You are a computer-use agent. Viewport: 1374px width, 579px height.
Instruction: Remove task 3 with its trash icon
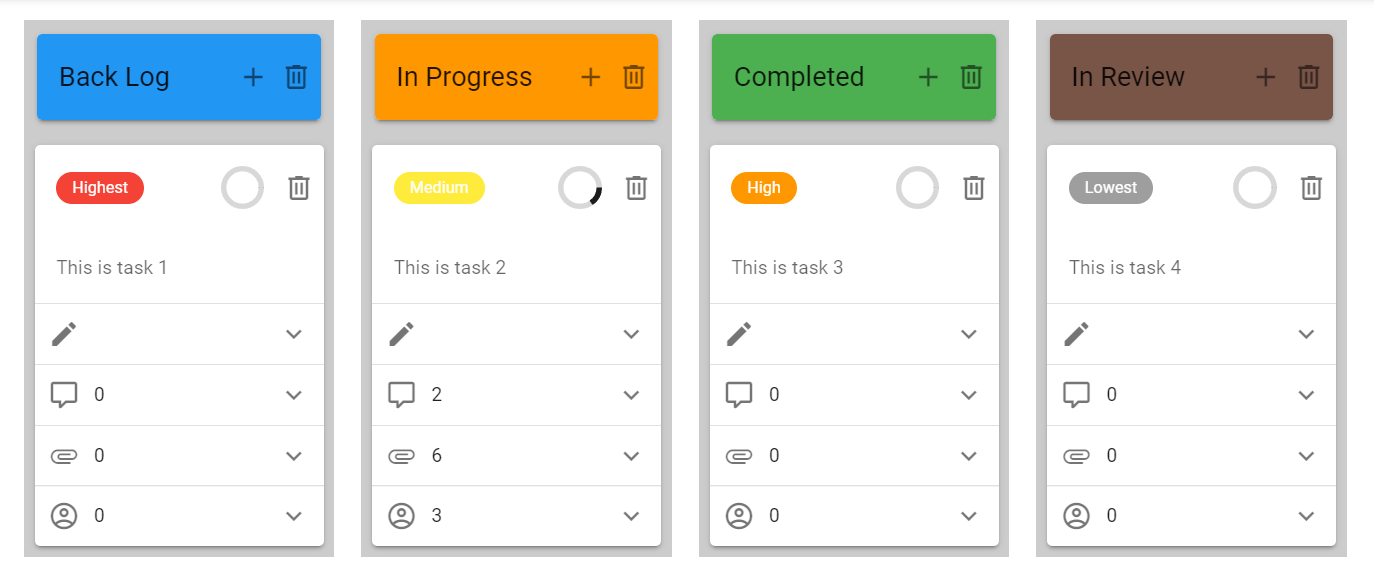974,188
